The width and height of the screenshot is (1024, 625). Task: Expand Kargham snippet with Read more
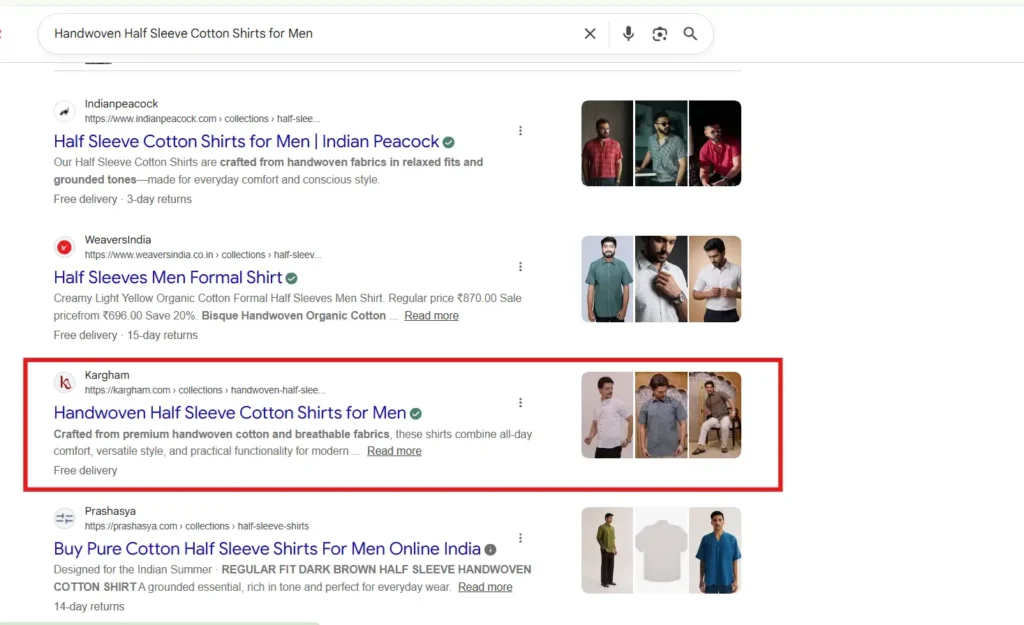394,451
